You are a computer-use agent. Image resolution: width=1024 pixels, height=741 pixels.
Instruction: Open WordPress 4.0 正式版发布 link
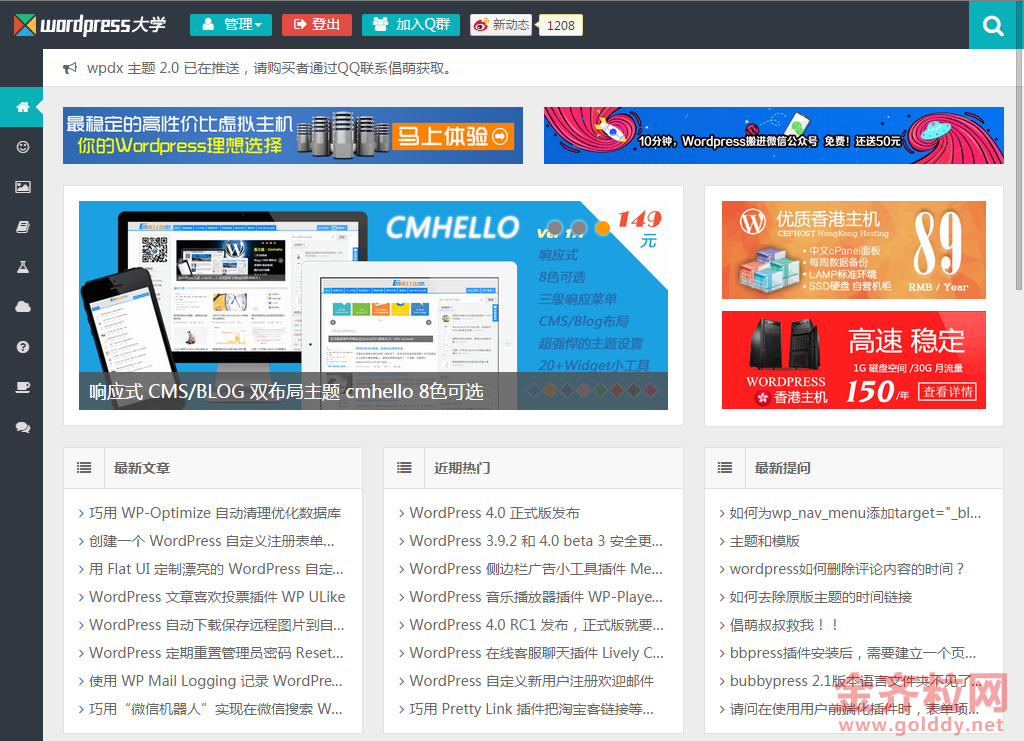click(x=494, y=513)
